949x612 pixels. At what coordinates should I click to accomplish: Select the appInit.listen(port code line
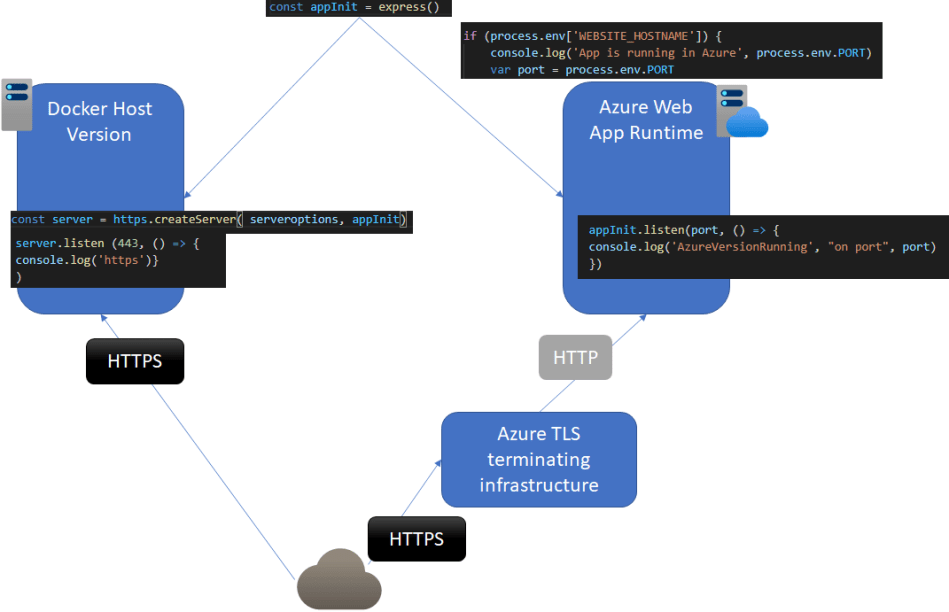click(x=676, y=230)
